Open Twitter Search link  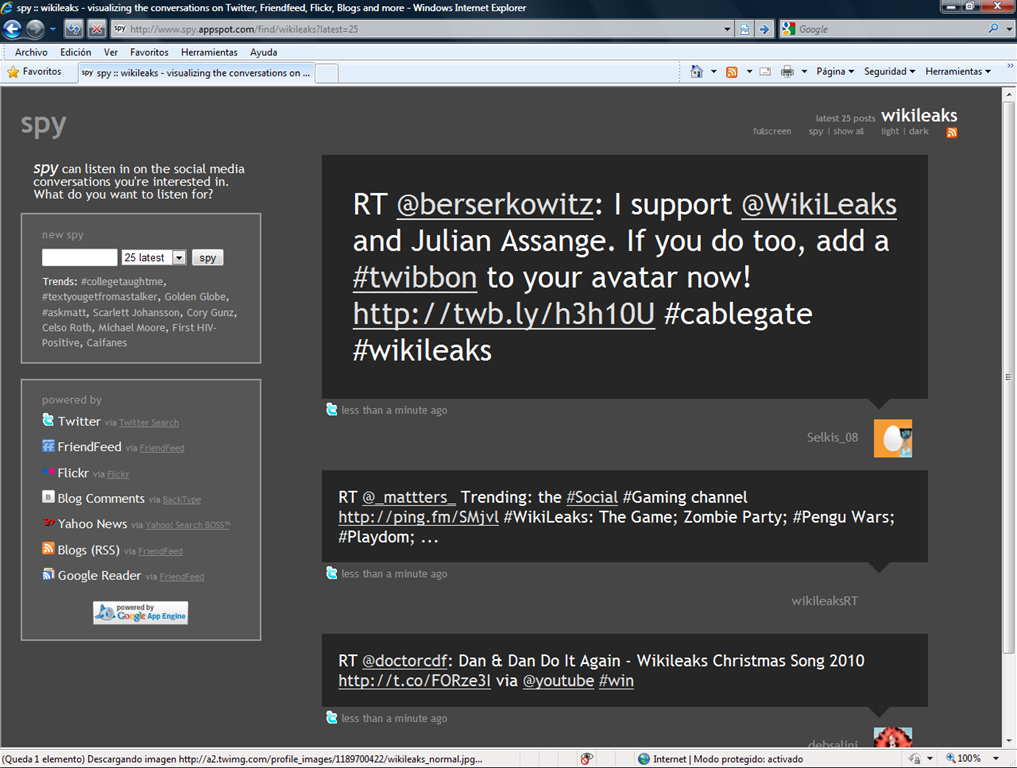[149, 423]
